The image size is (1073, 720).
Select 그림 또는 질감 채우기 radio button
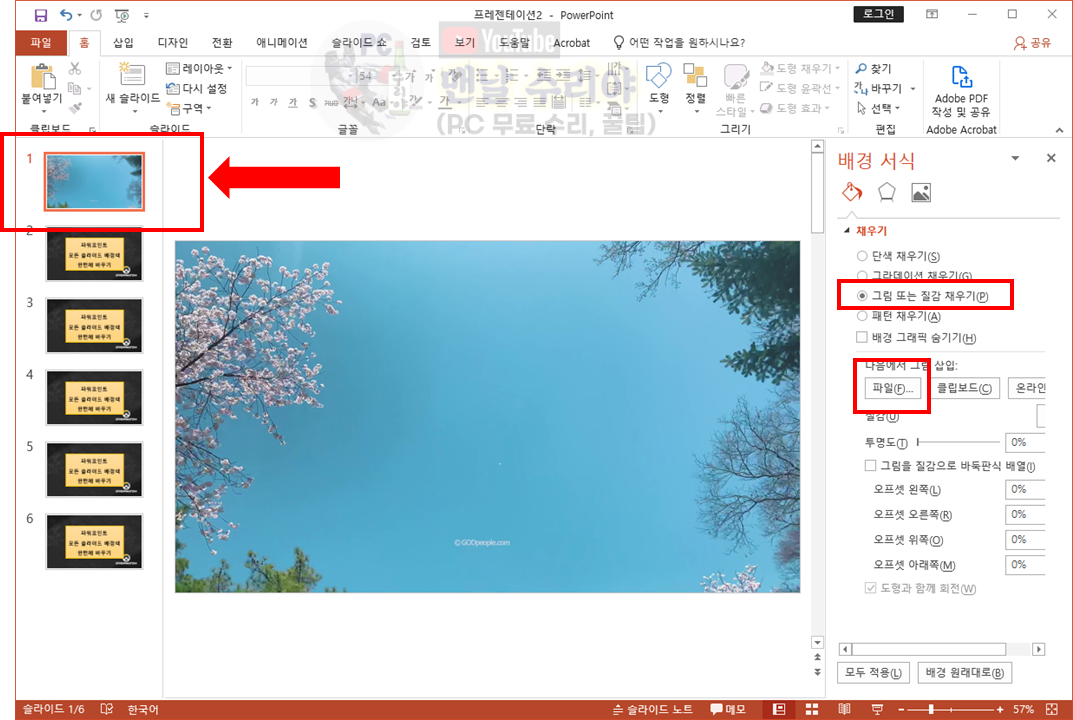(862, 296)
